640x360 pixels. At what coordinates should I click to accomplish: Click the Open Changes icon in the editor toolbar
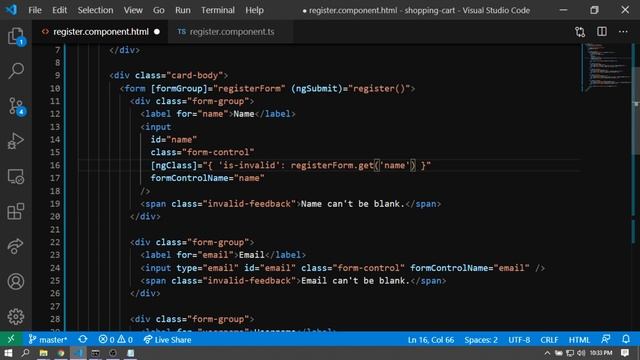tap(580, 32)
